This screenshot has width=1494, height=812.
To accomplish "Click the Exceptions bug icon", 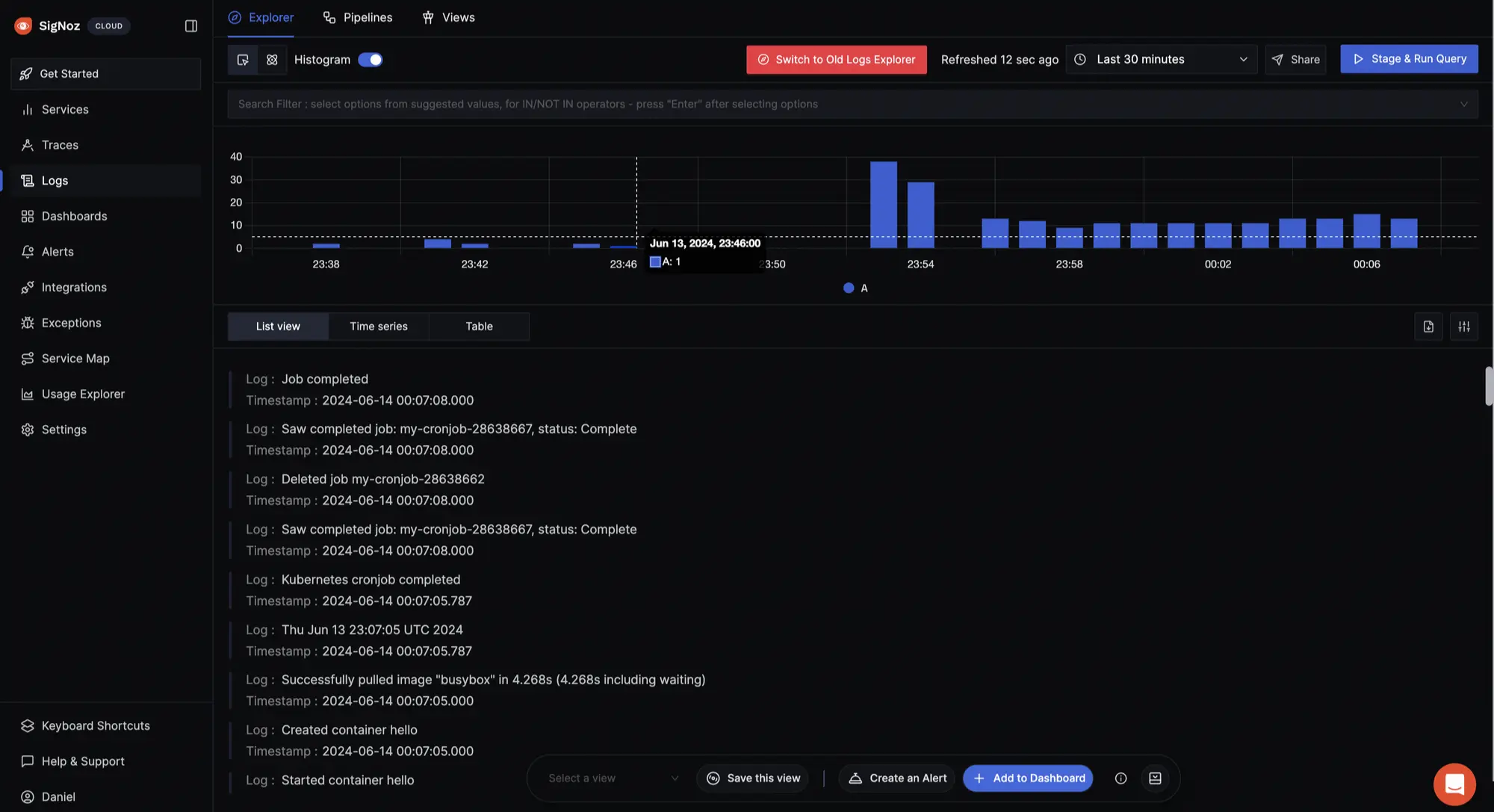I will pos(28,323).
